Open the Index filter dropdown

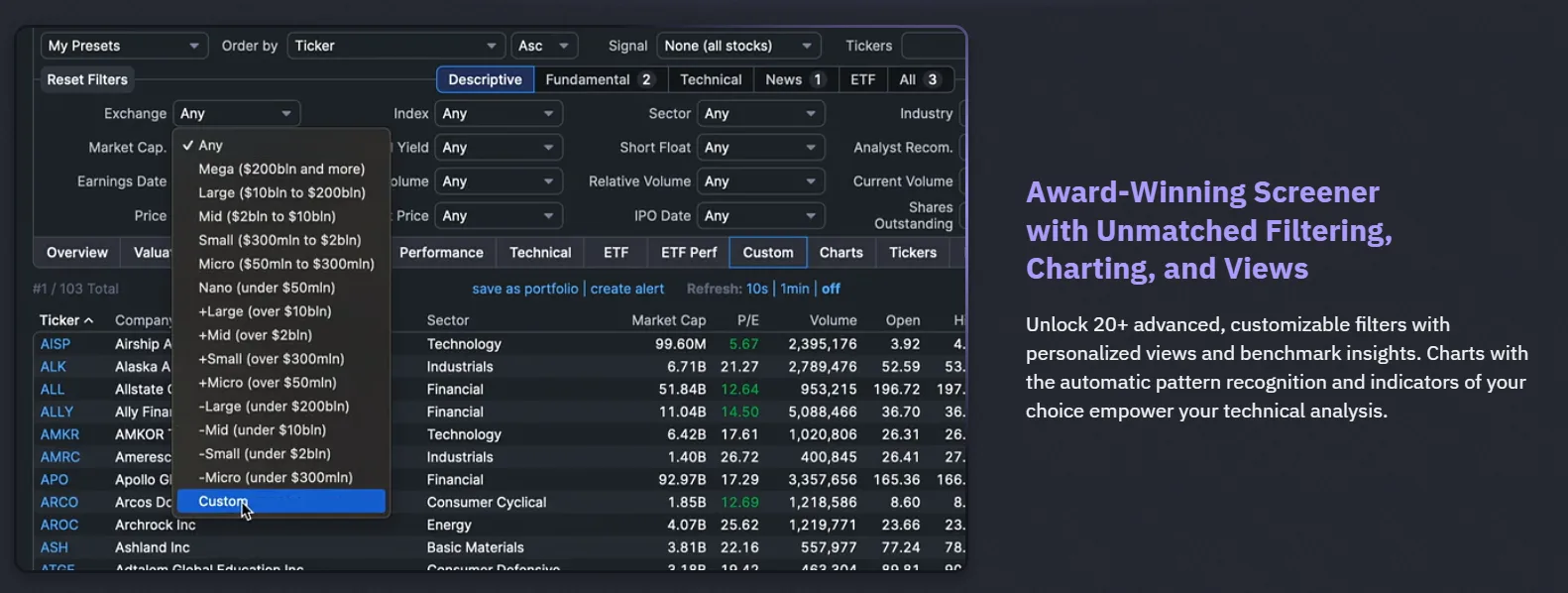(x=499, y=114)
